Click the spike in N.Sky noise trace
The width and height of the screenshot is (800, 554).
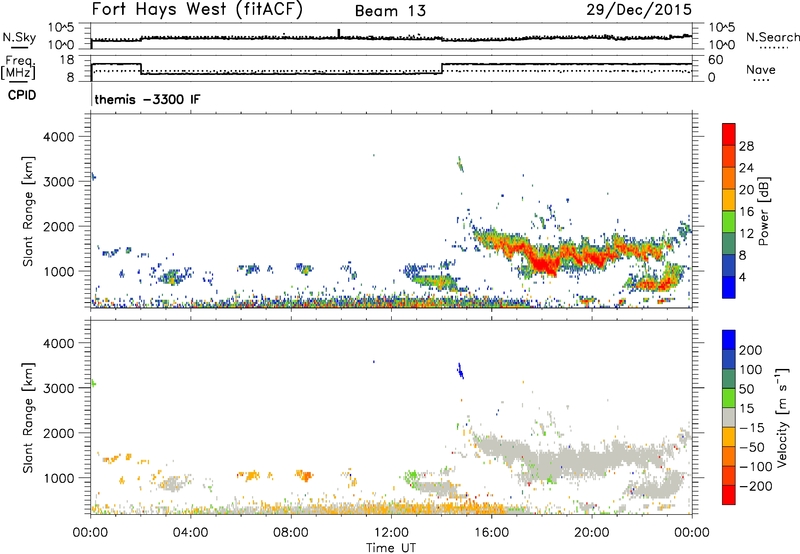[x=339, y=33]
